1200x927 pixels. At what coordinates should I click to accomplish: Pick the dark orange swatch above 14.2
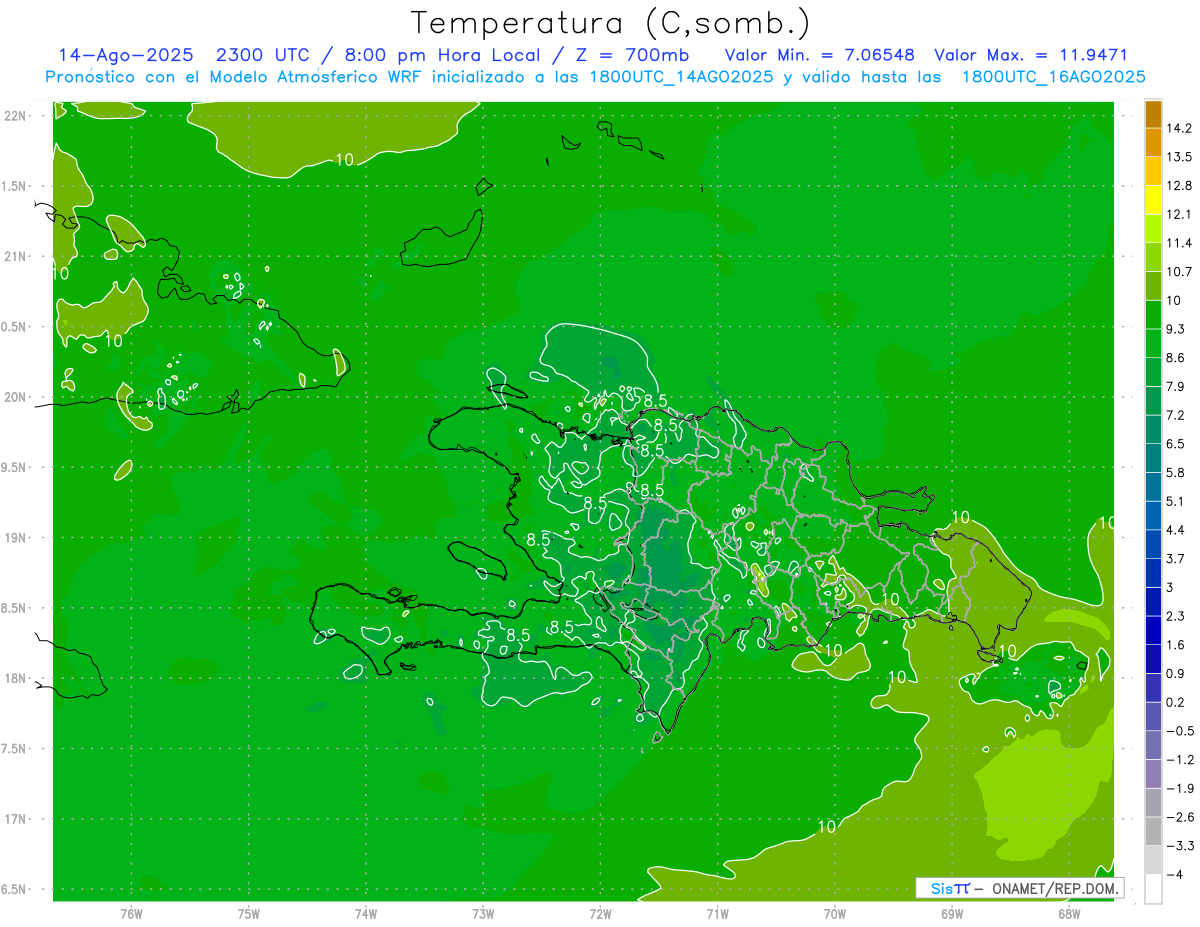[x=1154, y=114]
